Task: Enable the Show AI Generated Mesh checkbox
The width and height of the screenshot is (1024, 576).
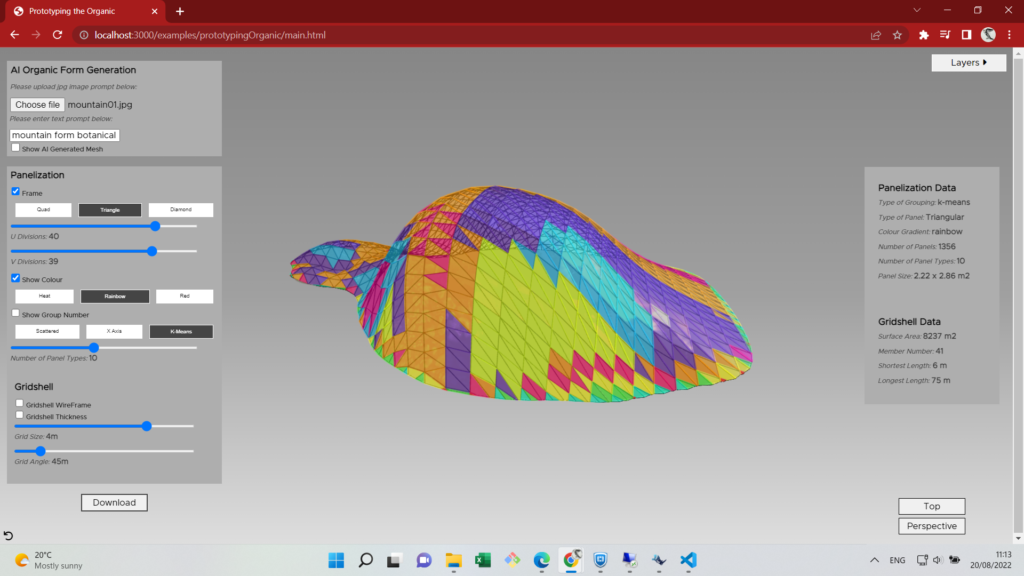Action: [x=16, y=148]
